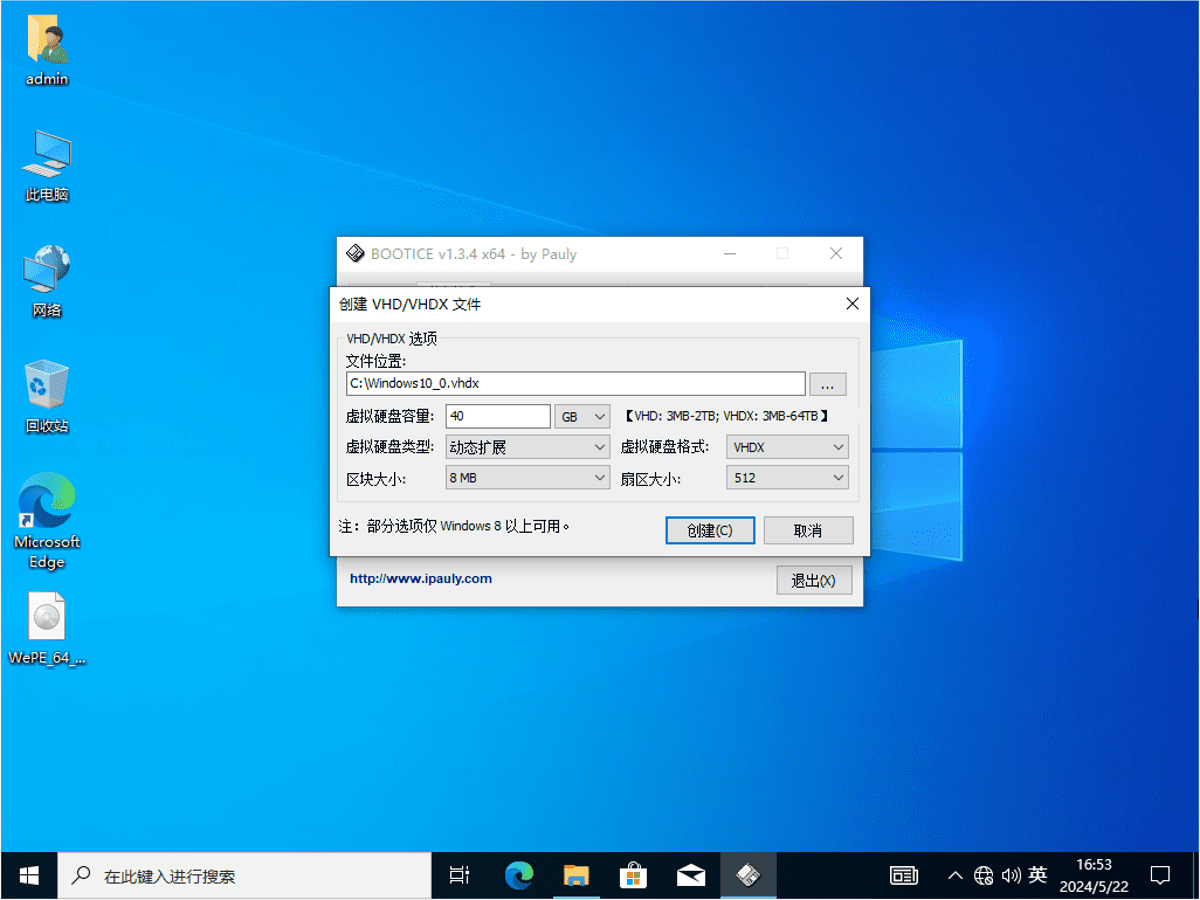Click the 虚拟硬盘容量 input field
1200x900 pixels.
coord(498,417)
